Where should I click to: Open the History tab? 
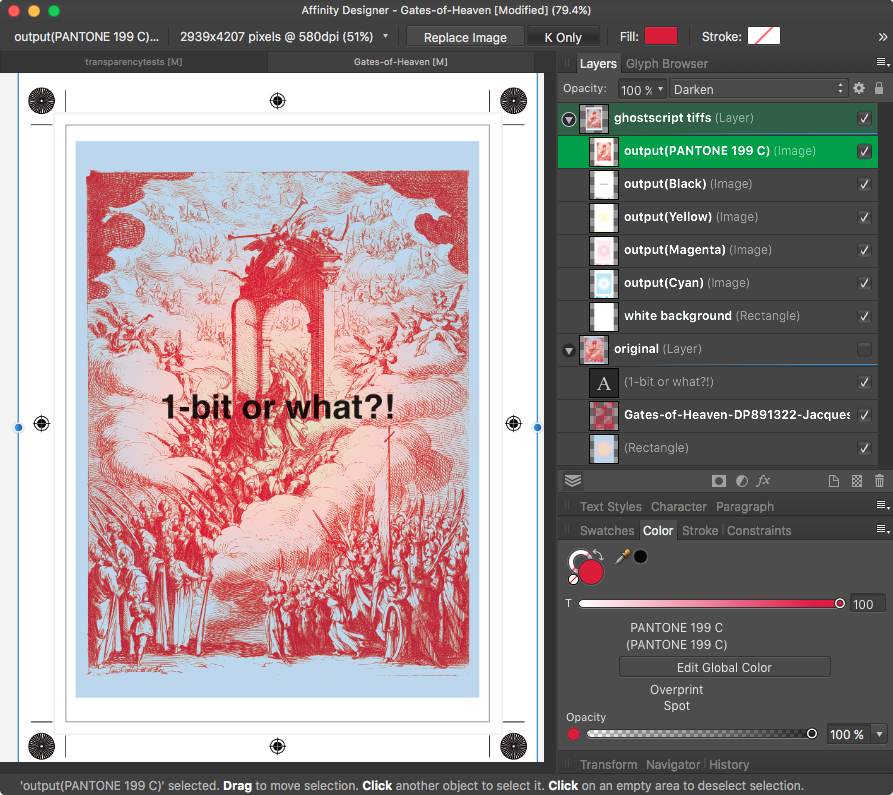pos(729,765)
